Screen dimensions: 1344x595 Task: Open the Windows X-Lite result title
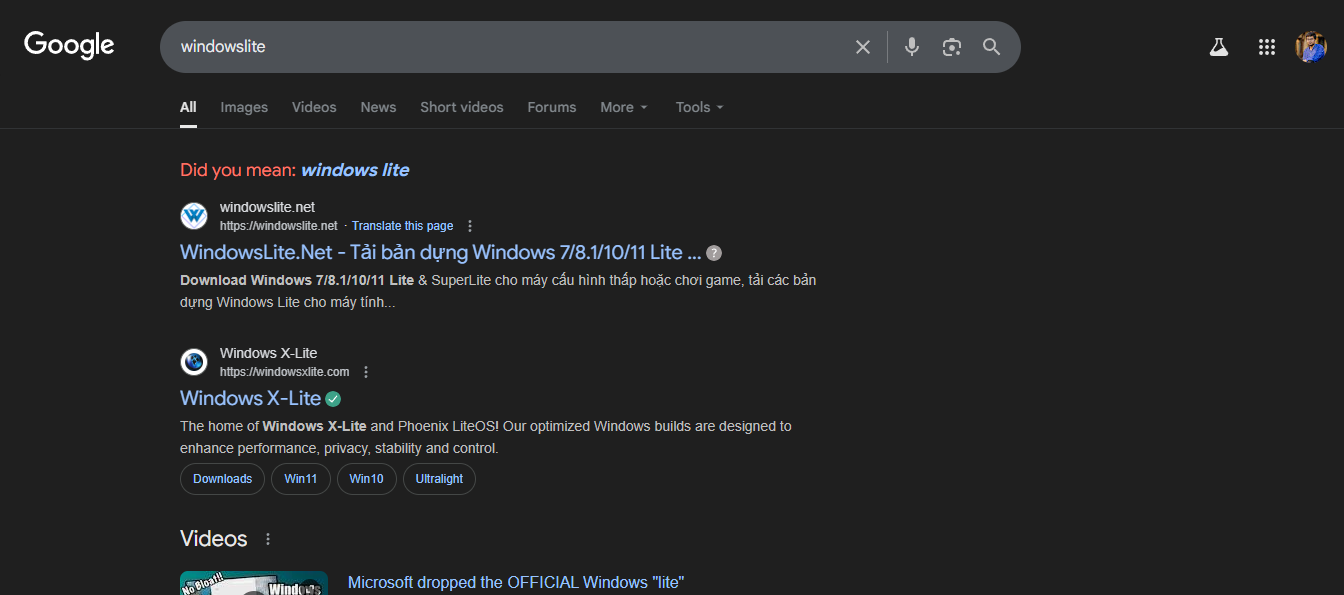250,398
